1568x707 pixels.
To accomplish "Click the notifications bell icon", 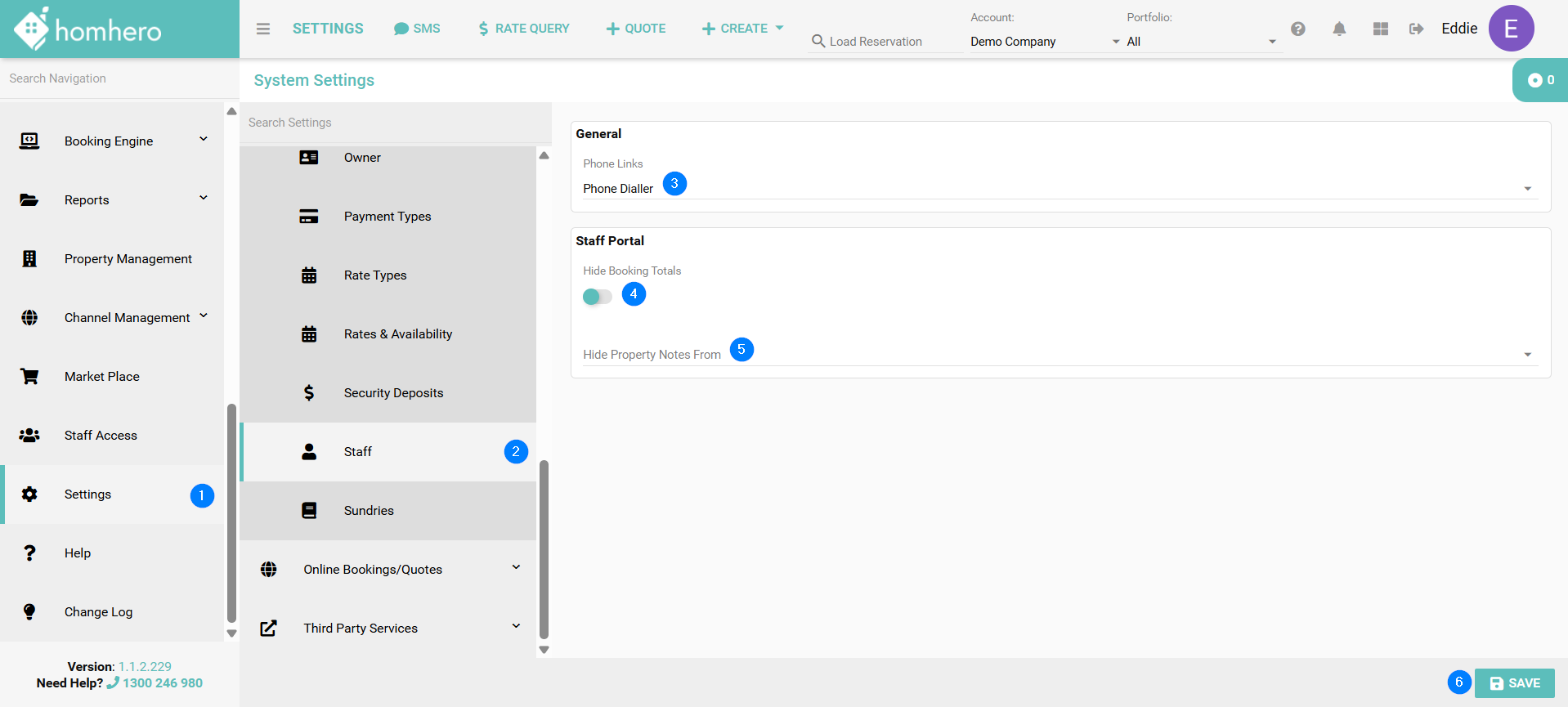I will [1339, 29].
